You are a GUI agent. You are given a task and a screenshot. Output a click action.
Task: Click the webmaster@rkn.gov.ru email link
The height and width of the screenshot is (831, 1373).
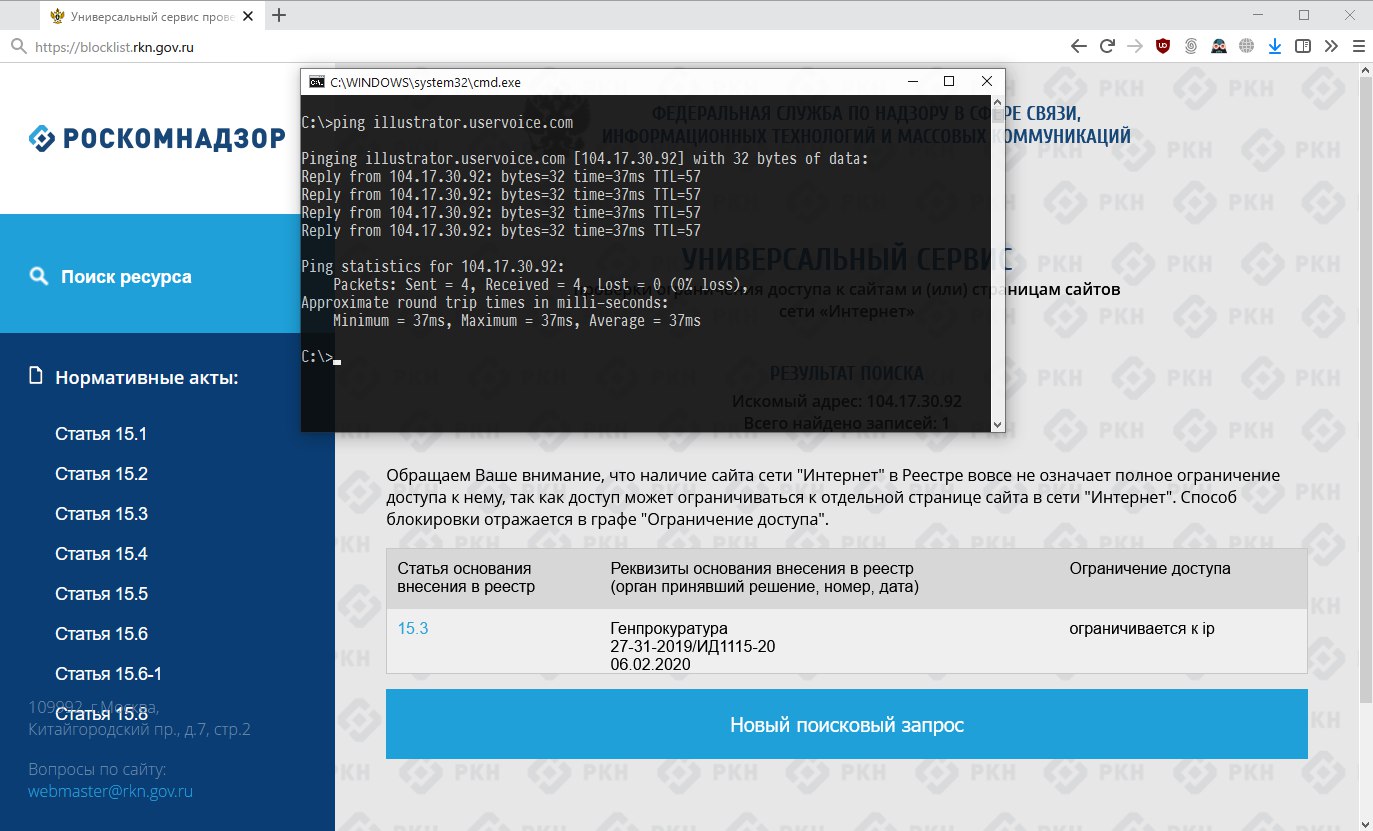click(110, 791)
